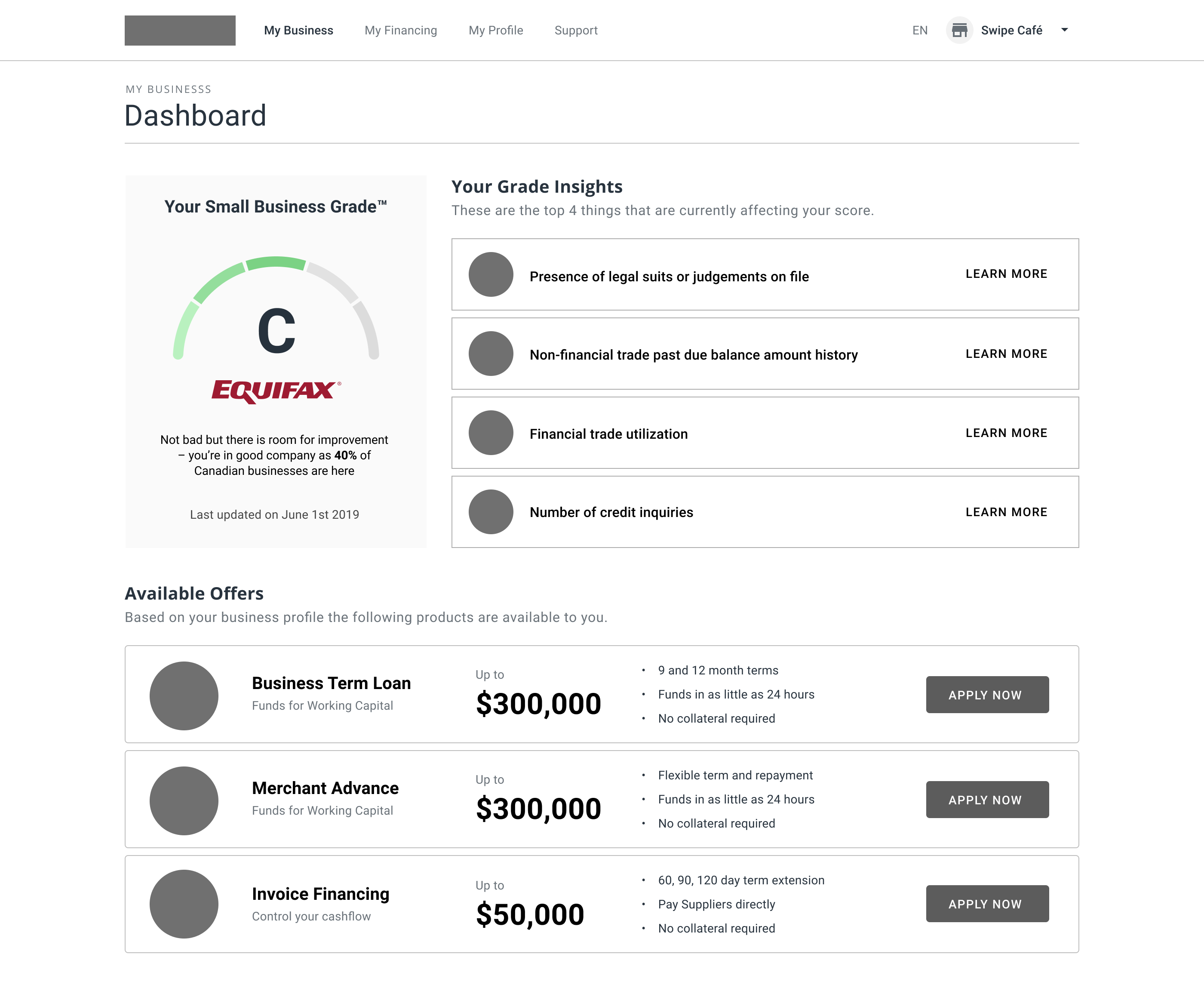Click the gray logo placeholder in header

(x=180, y=30)
